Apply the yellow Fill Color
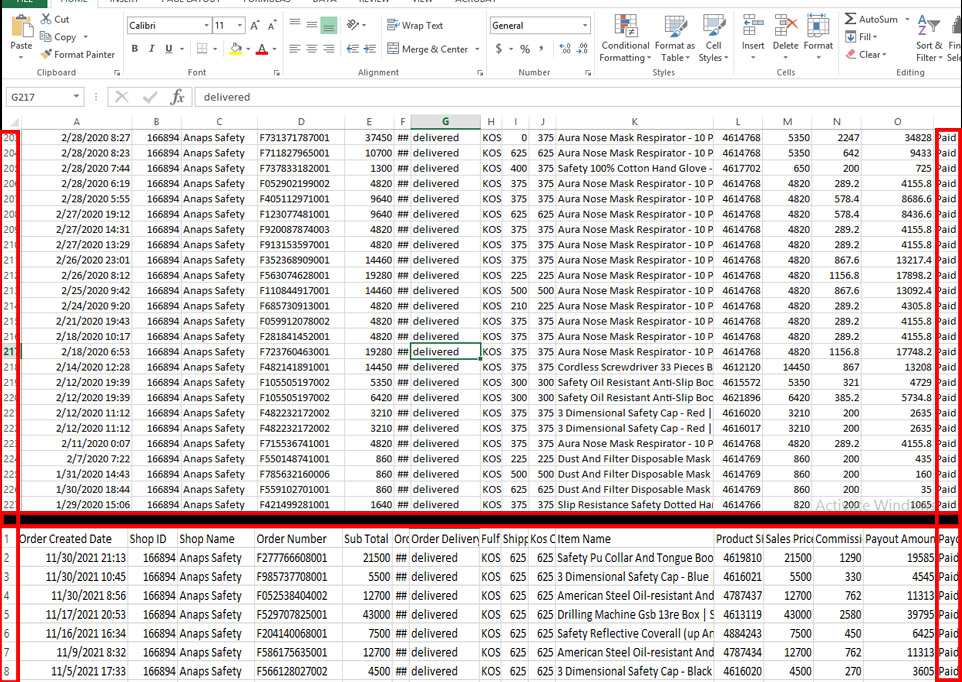 (x=236, y=49)
